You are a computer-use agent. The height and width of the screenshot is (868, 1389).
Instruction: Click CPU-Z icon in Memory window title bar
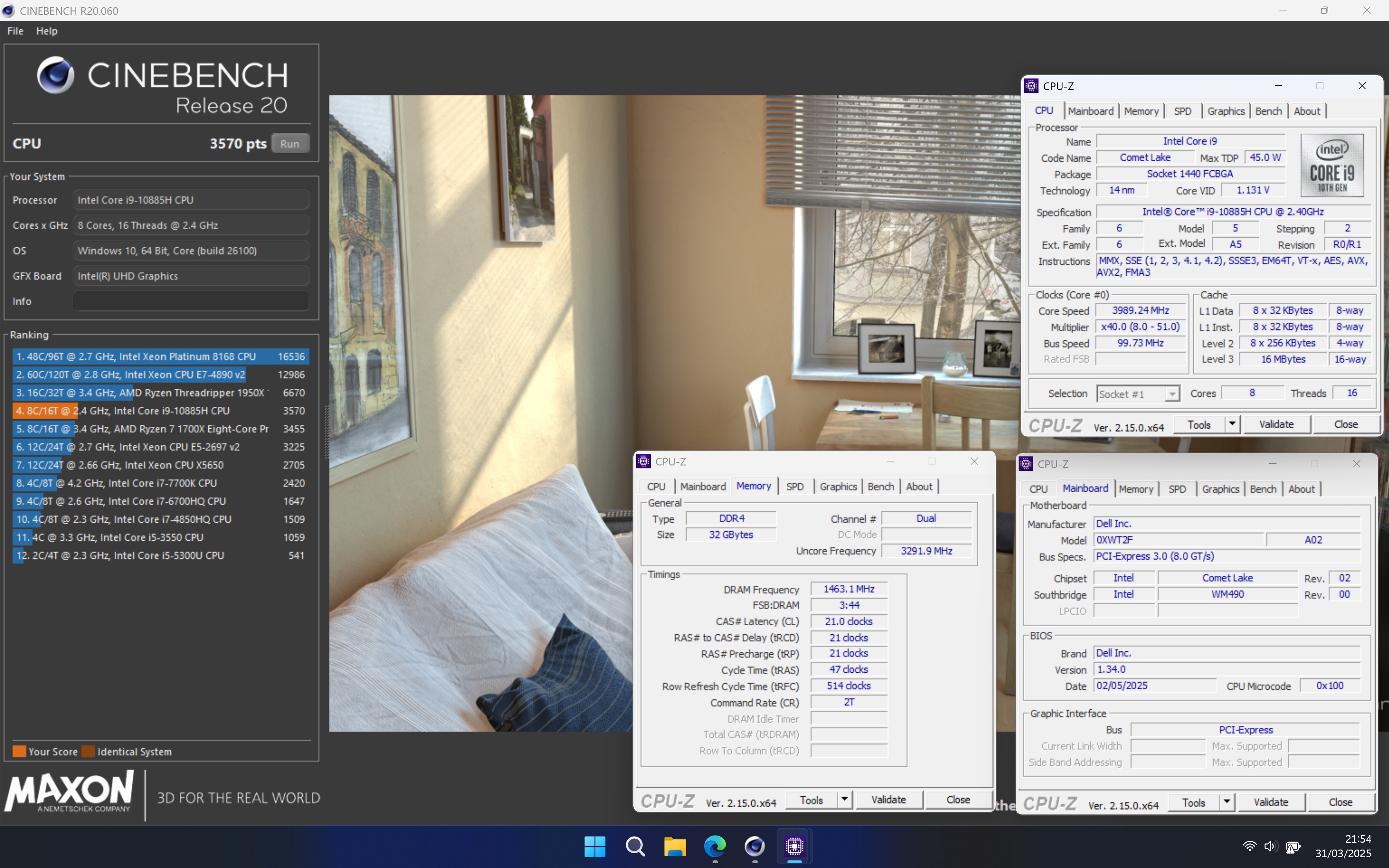click(x=644, y=461)
